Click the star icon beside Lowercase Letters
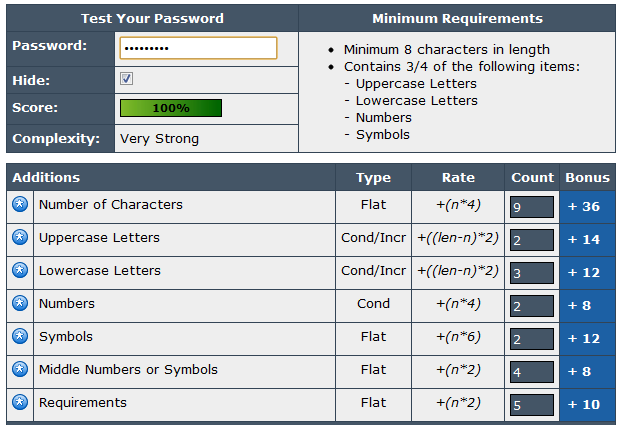This screenshot has width=617, height=425. pos(20,270)
